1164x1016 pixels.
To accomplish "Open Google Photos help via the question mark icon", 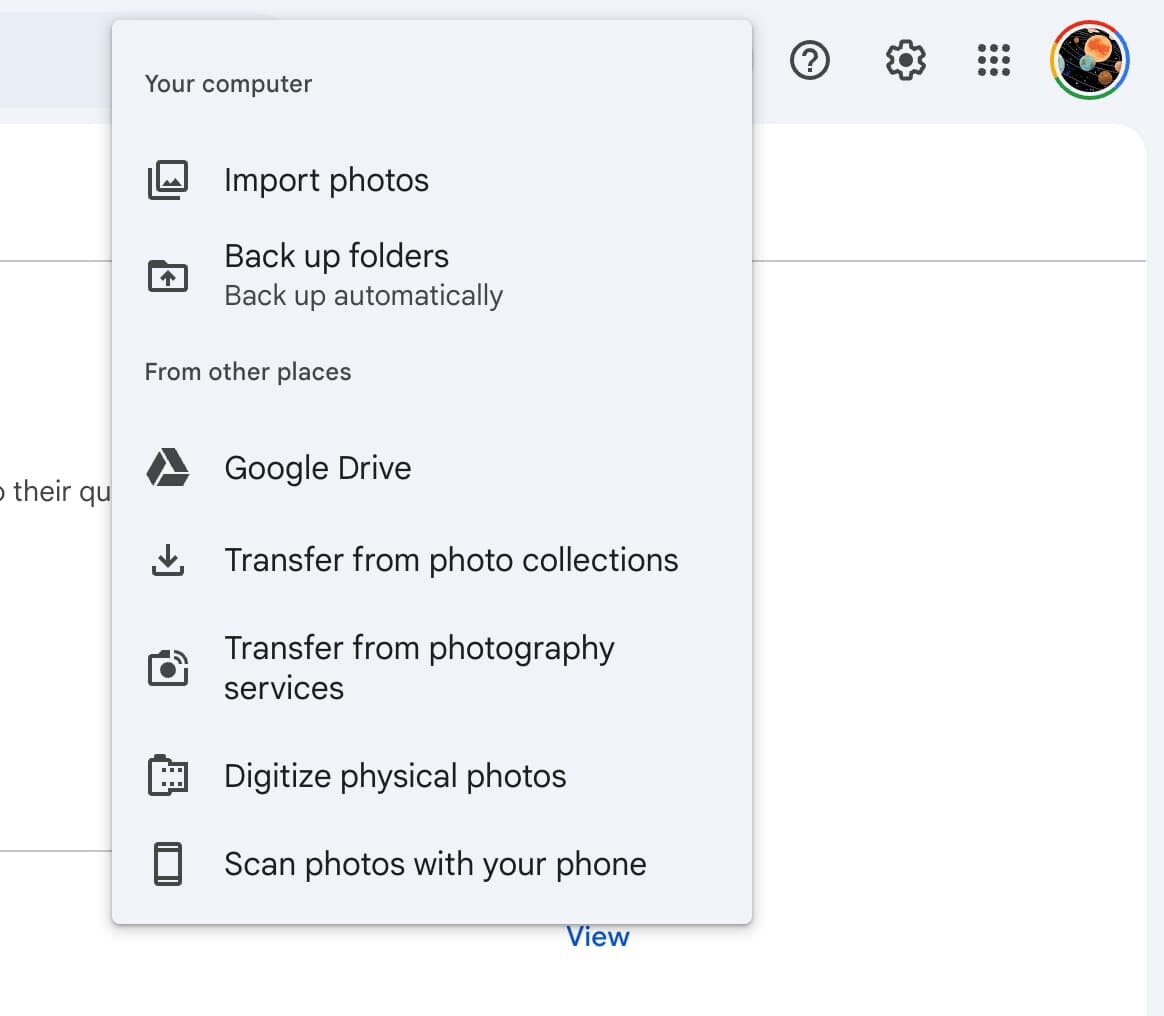I will [x=810, y=60].
